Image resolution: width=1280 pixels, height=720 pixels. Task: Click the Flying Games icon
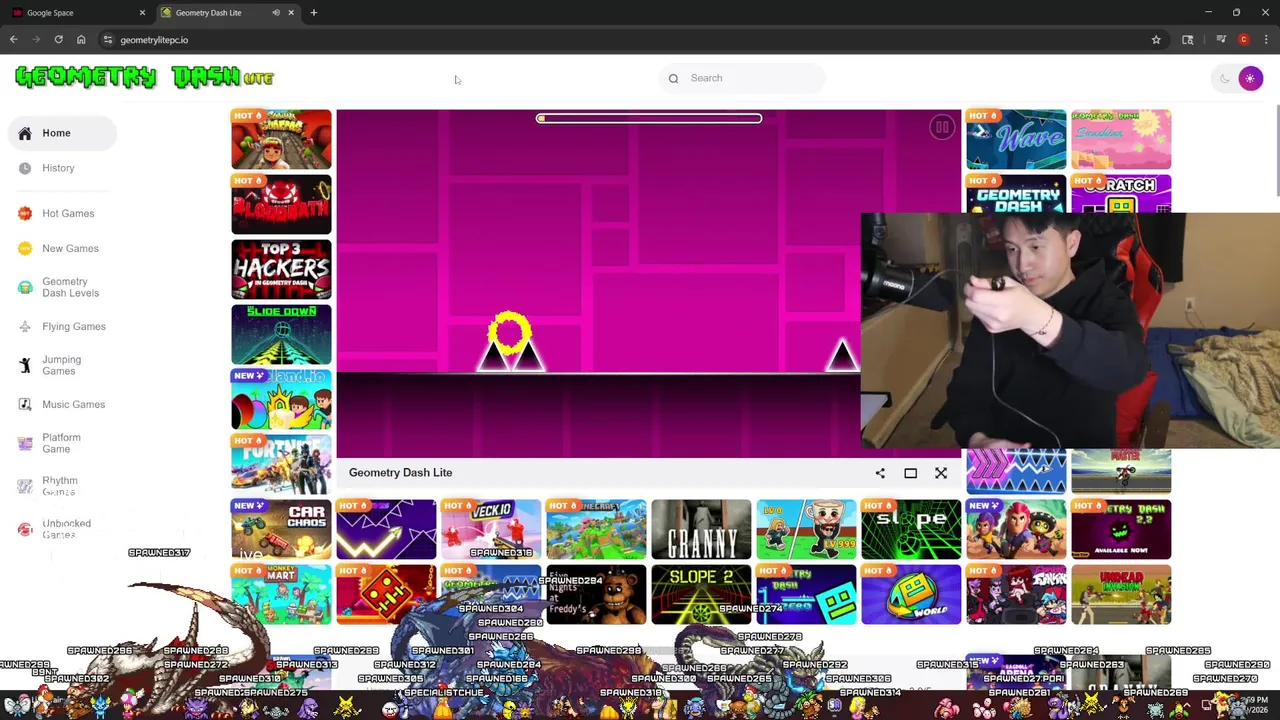[25, 326]
